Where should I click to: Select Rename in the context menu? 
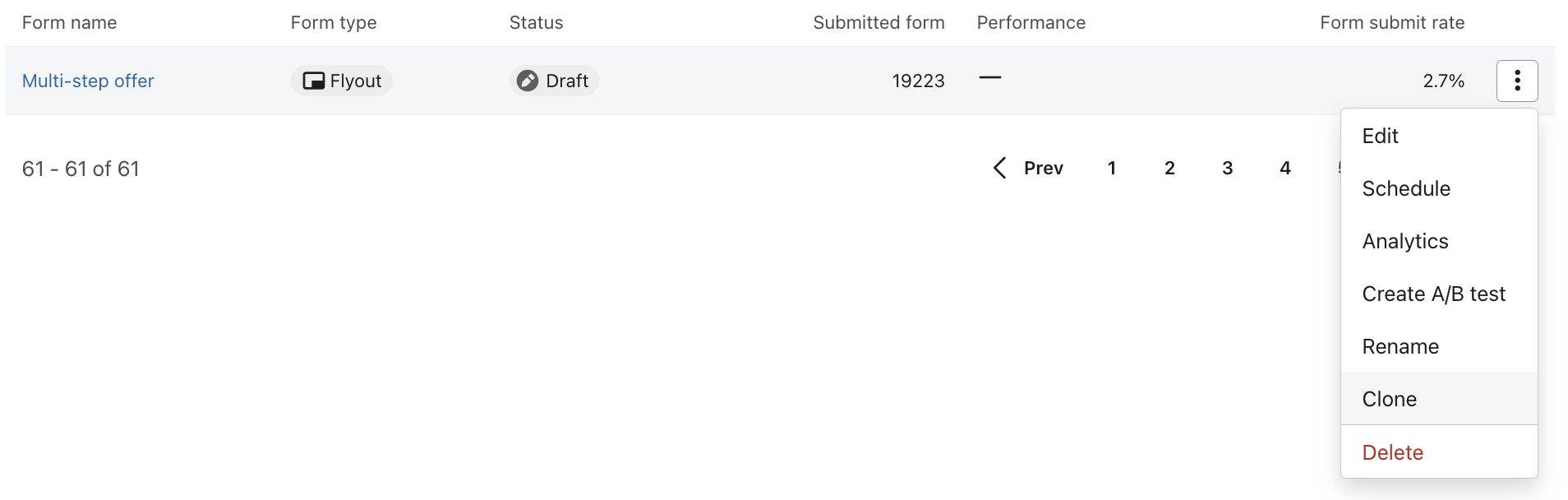1400,346
